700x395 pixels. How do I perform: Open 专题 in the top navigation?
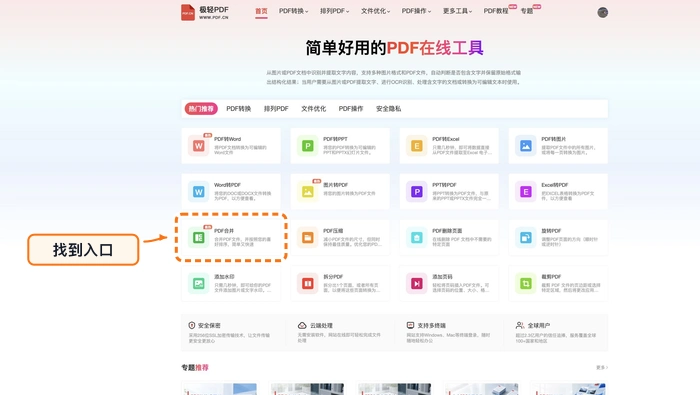(527, 11)
